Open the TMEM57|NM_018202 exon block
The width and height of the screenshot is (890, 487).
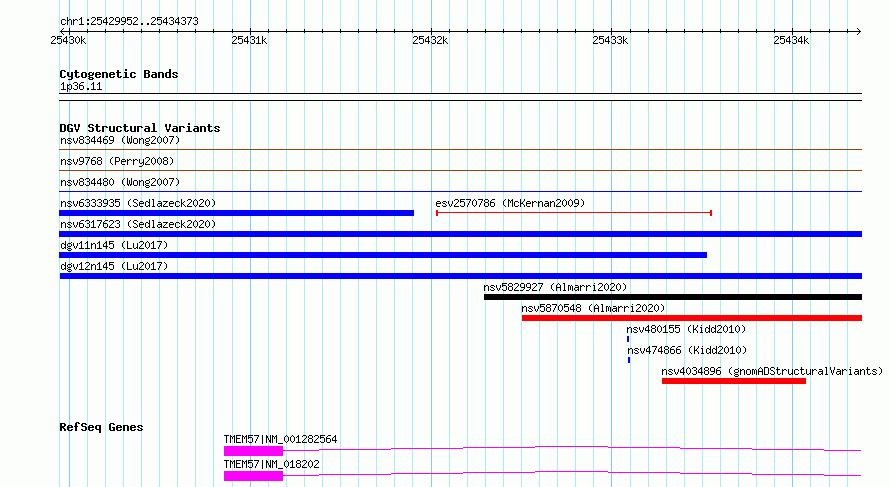point(253,476)
